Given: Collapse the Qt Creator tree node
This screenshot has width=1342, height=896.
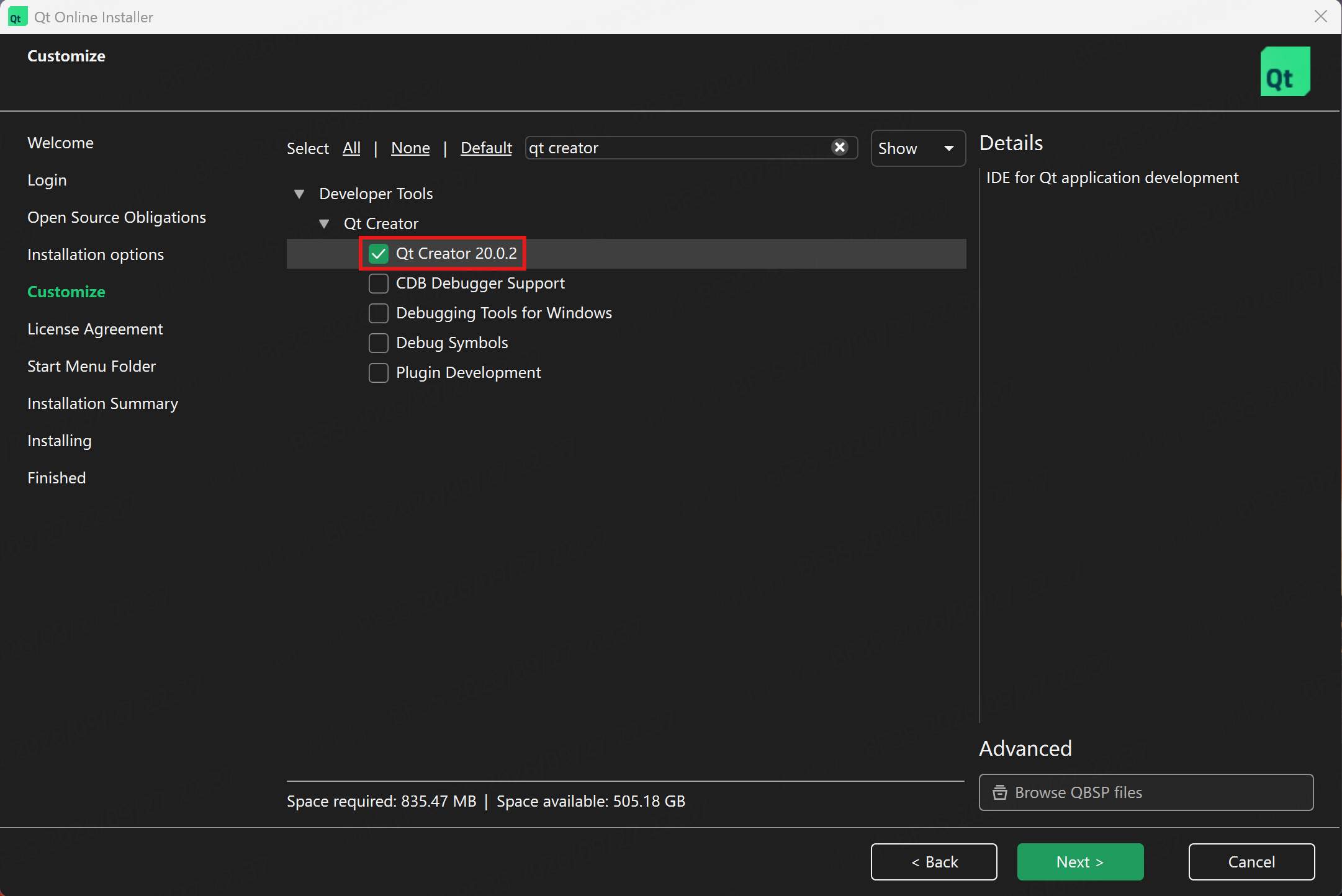Looking at the screenshot, I should [x=324, y=224].
